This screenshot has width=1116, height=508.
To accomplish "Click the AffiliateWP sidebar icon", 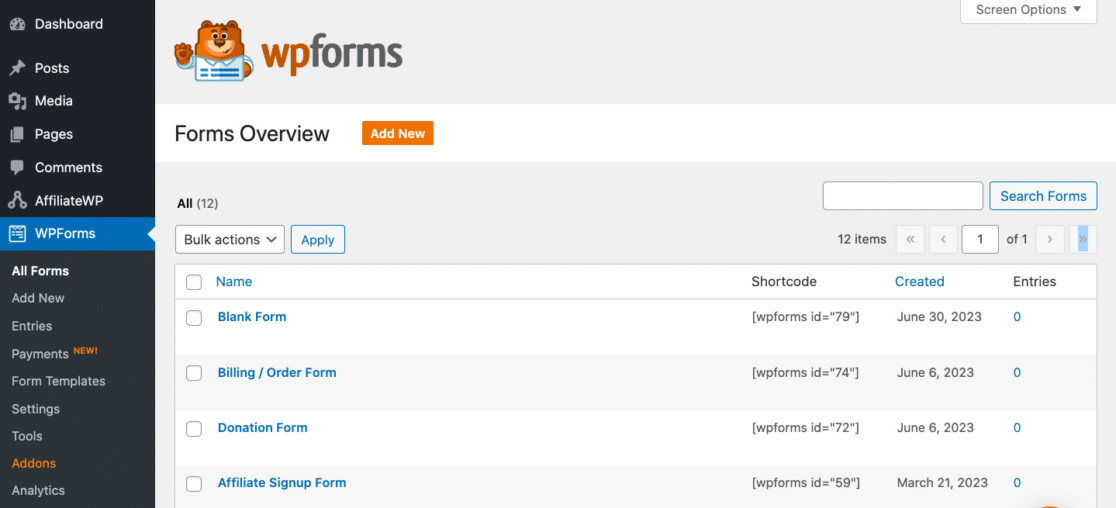I will (x=17, y=200).
